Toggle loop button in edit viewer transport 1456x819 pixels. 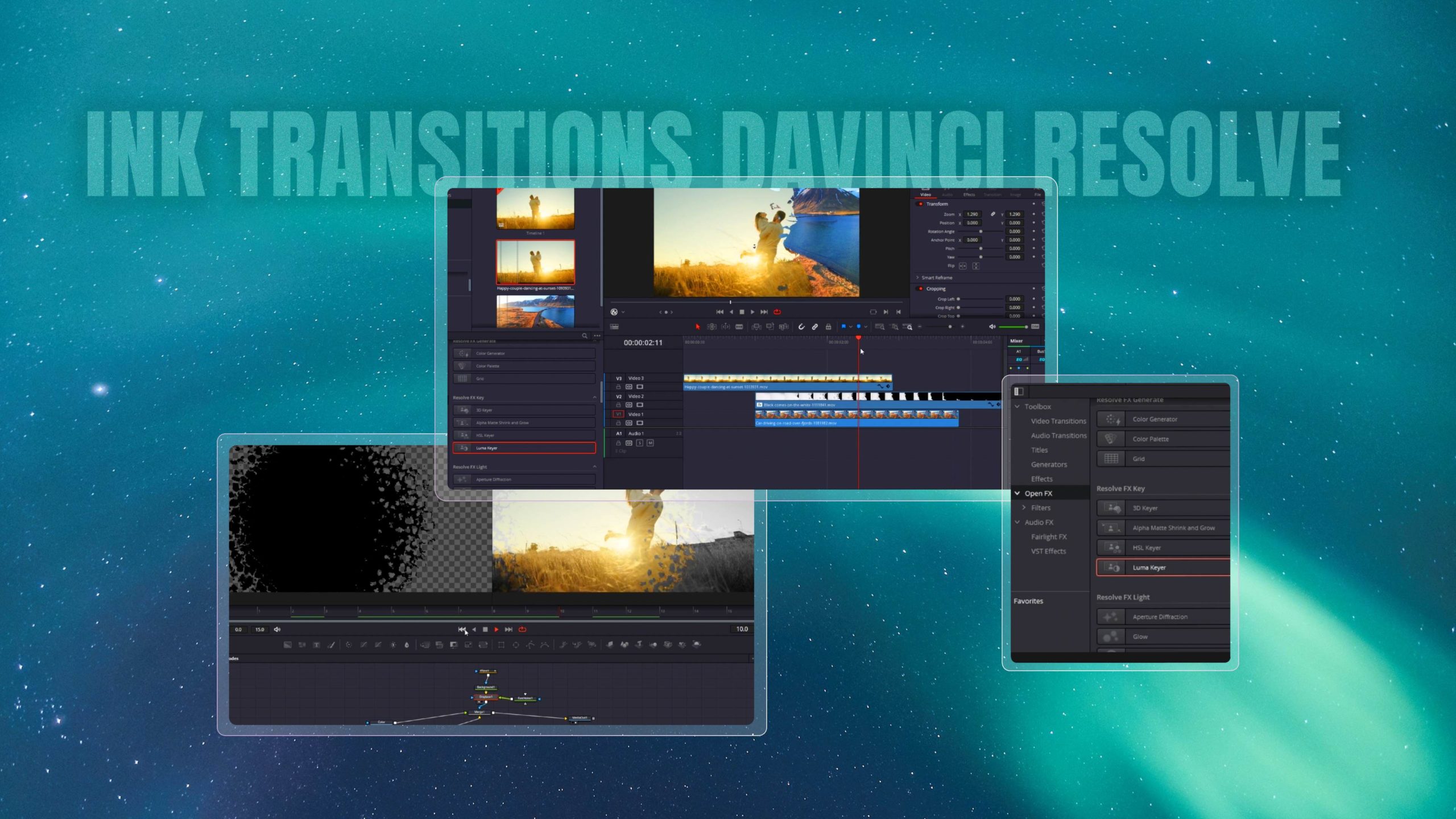click(777, 312)
